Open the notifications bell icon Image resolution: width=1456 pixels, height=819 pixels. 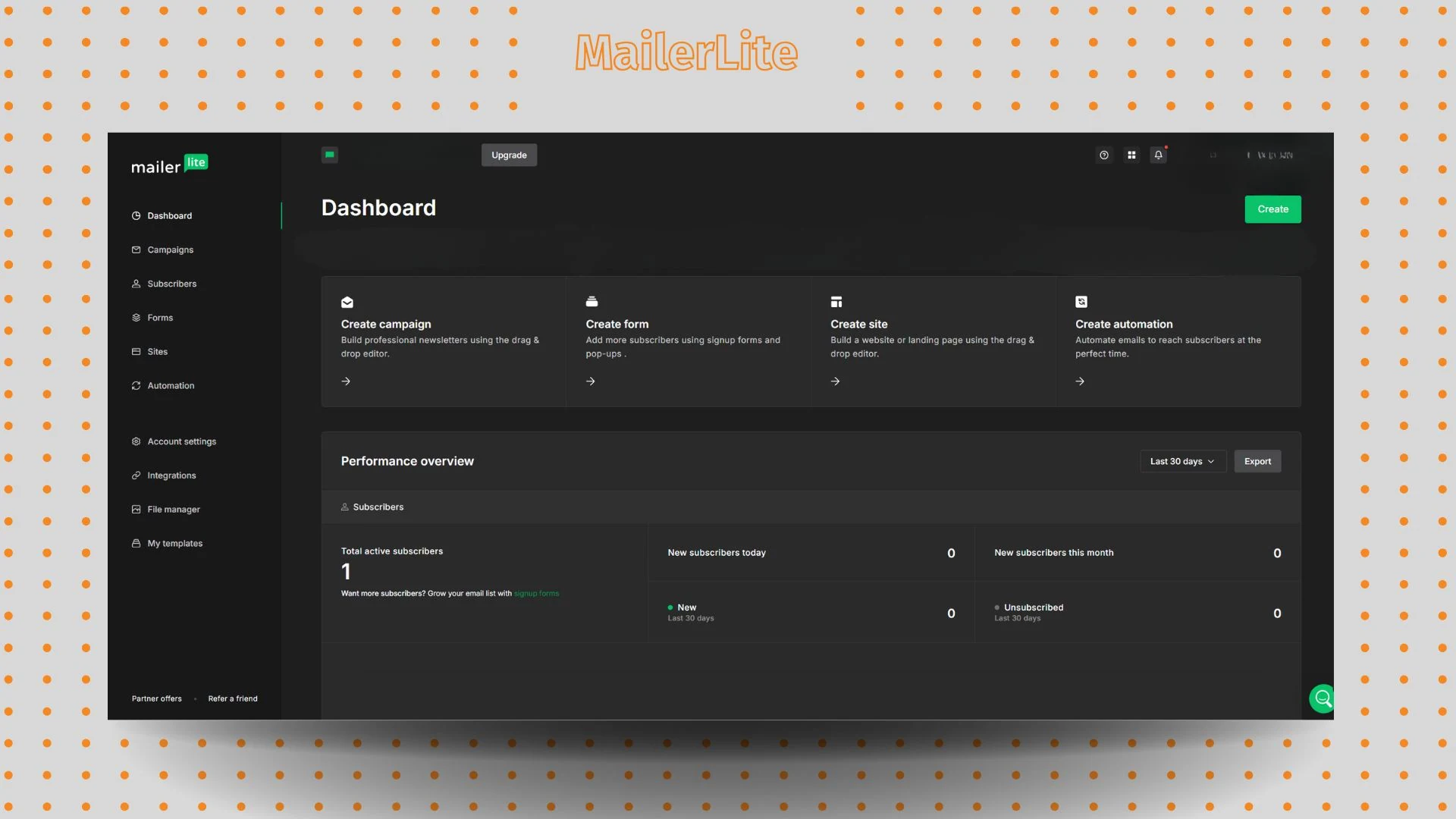click(1158, 155)
